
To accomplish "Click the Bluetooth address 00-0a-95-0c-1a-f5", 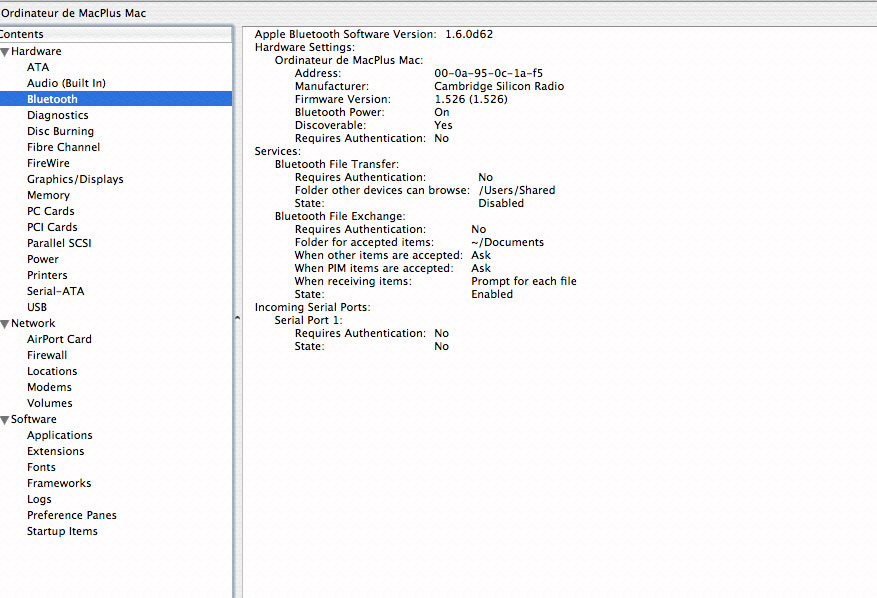I will coord(488,73).
